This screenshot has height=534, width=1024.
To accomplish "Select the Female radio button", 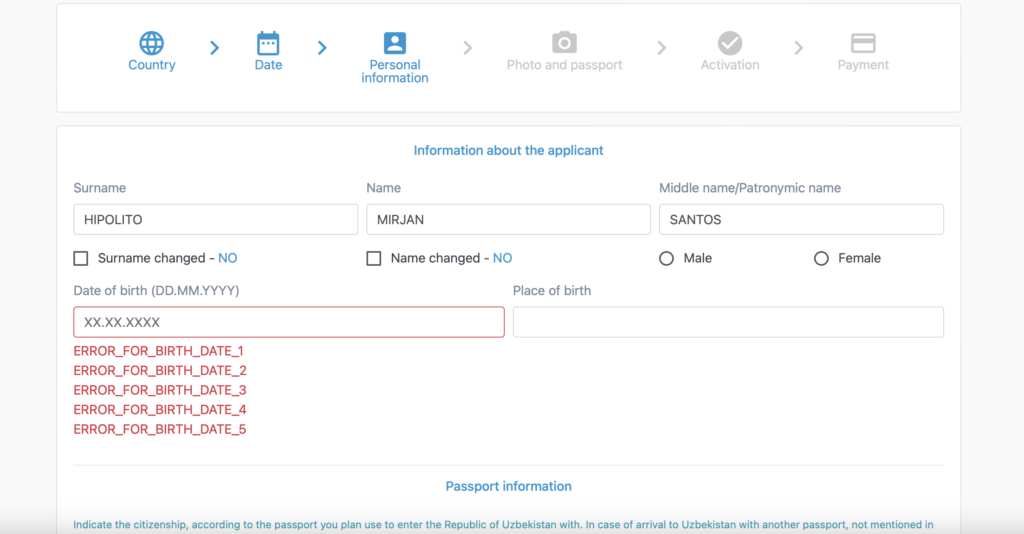I will (821, 259).
